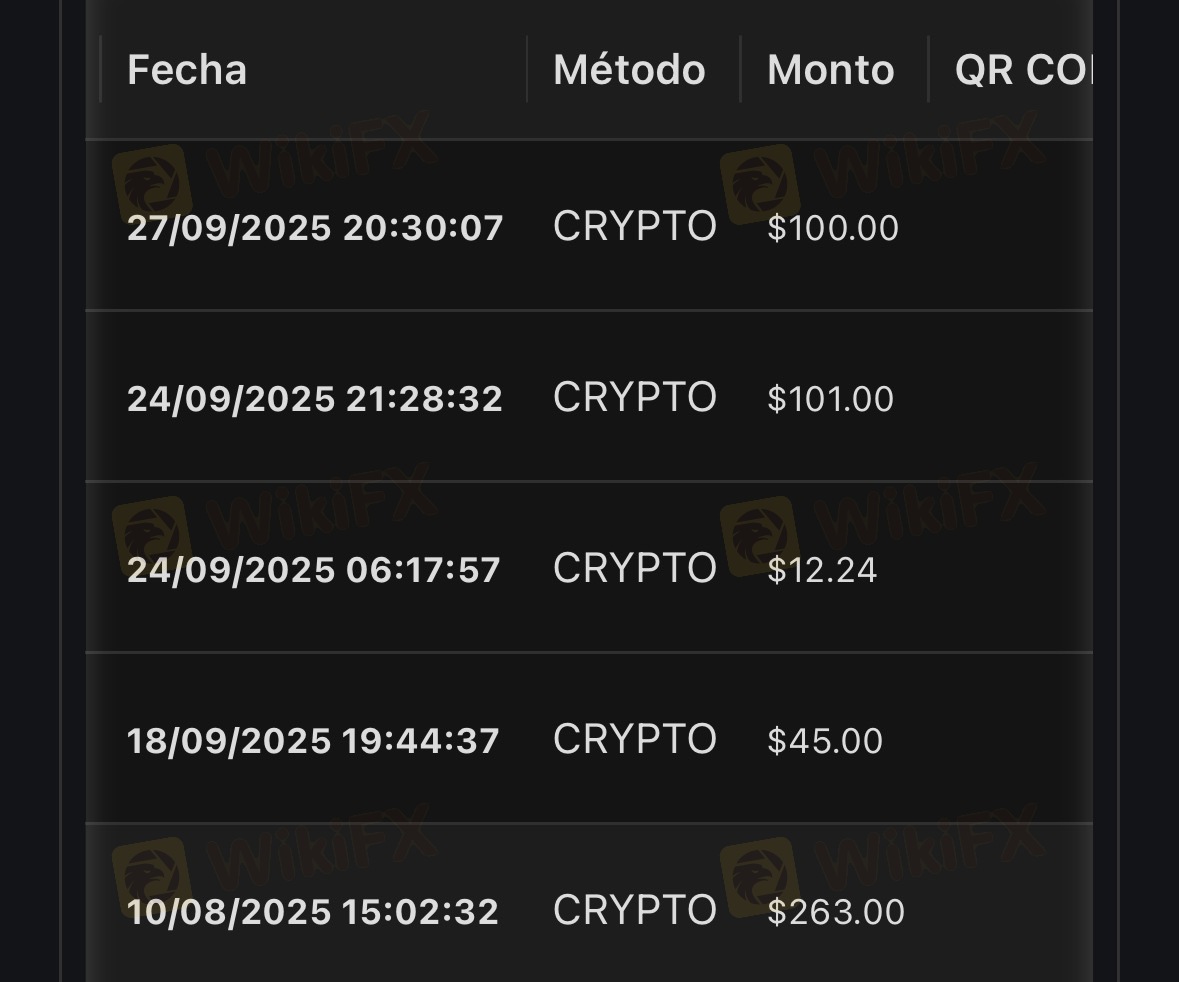Select the date 18/09/2025 19:44:37
The height and width of the screenshot is (982, 1179).
[313, 741]
